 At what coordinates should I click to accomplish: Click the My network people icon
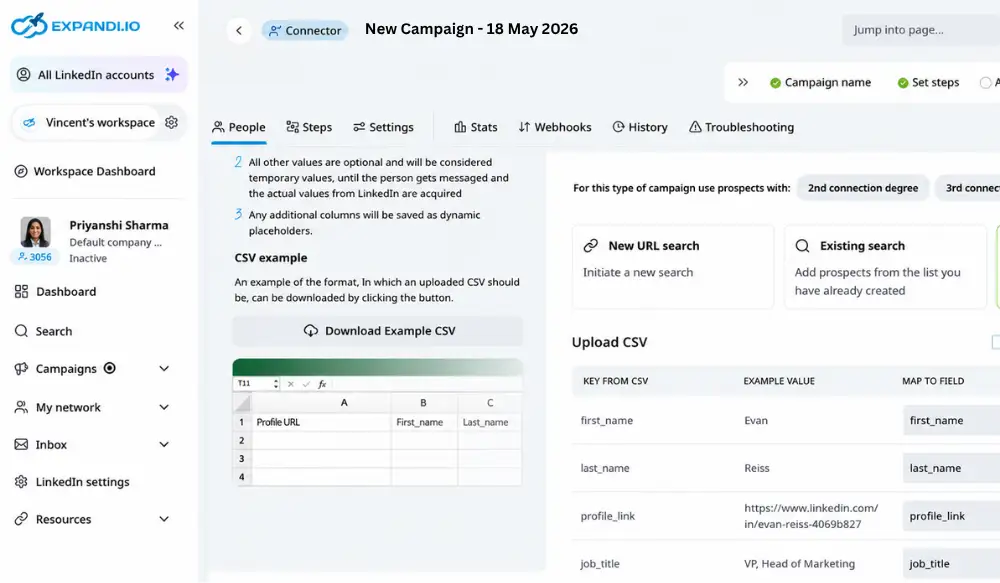pos(21,407)
